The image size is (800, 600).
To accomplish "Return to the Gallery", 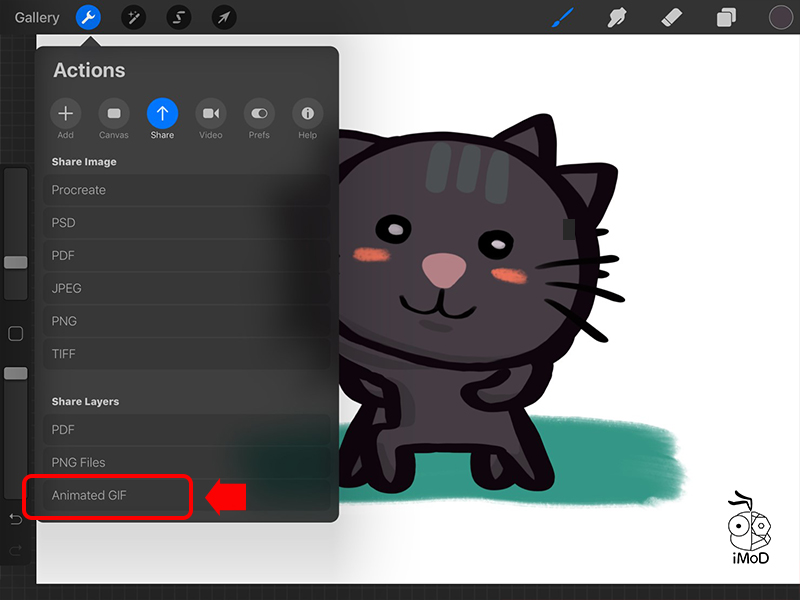I will click(37, 17).
